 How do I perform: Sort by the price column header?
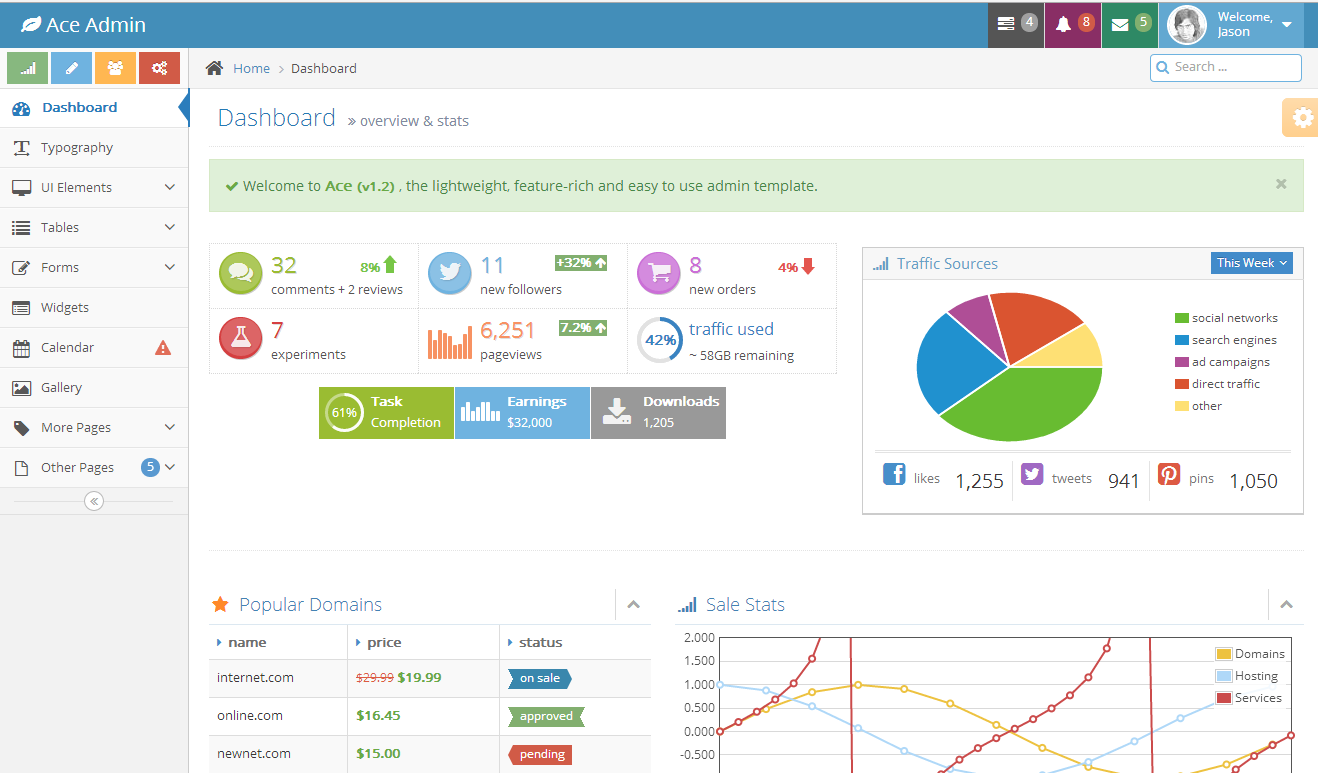(x=424, y=642)
